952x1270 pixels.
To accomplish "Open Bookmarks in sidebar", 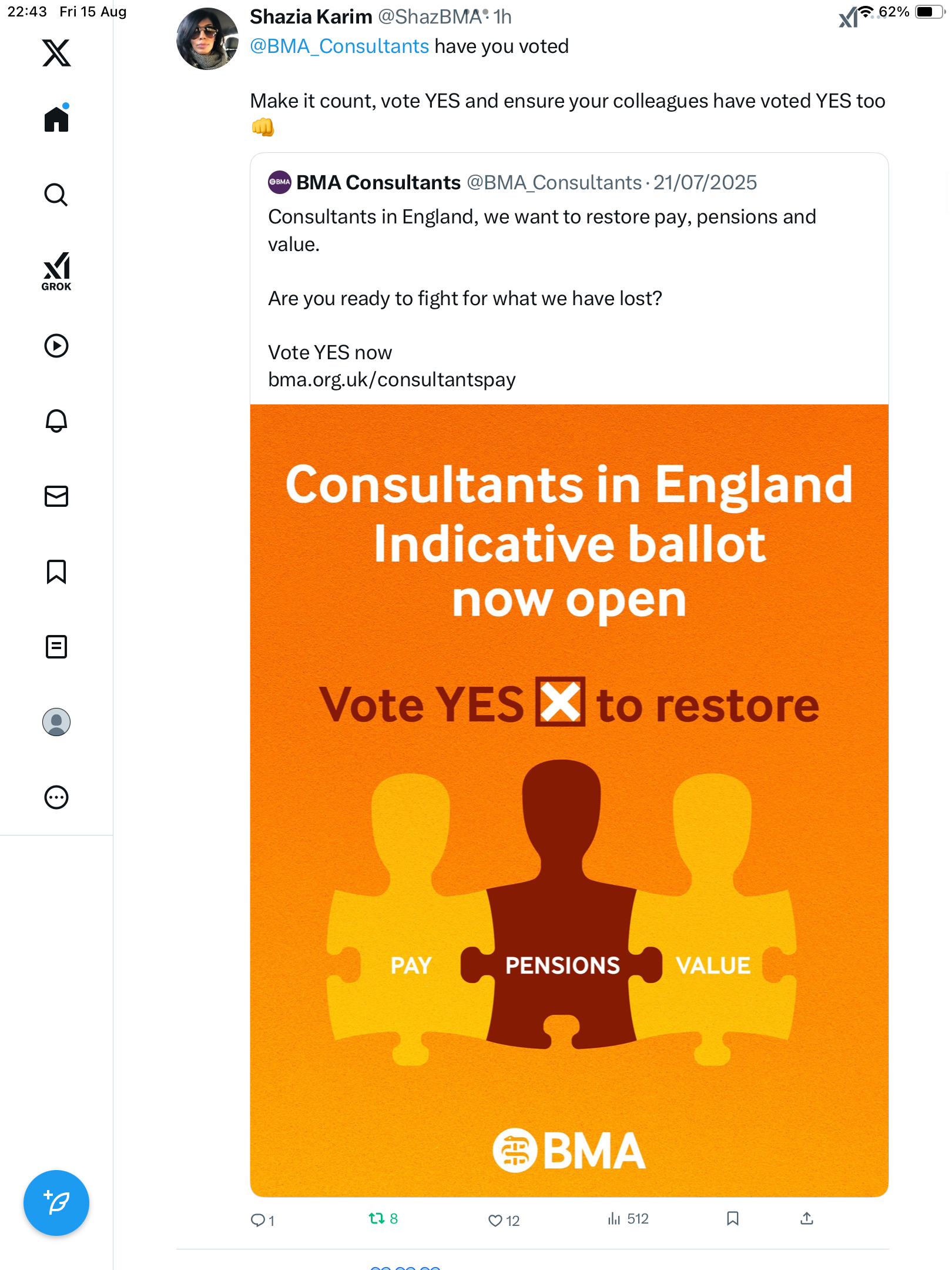I will click(56, 571).
